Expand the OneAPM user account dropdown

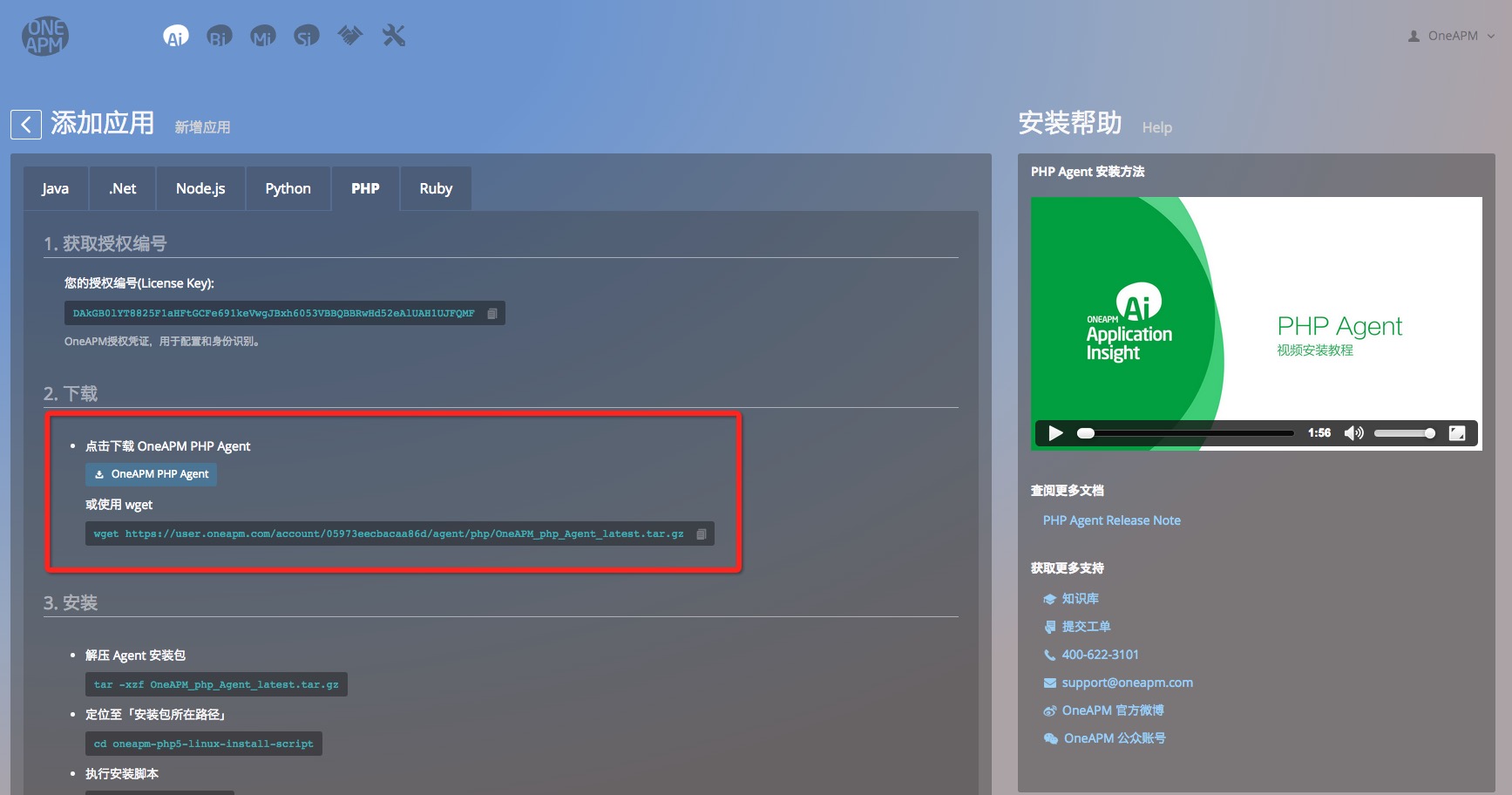pos(1452,36)
